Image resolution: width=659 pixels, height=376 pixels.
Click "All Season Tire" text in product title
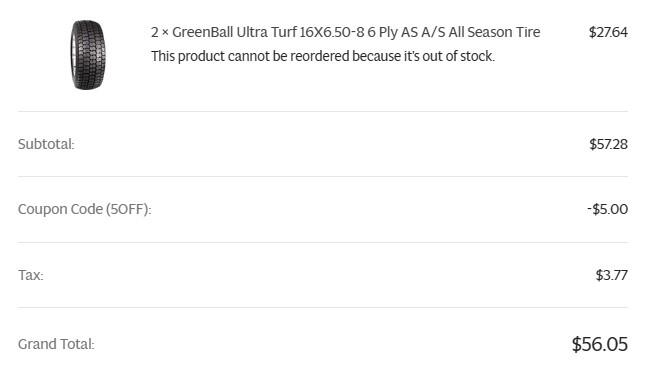(494, 32)
